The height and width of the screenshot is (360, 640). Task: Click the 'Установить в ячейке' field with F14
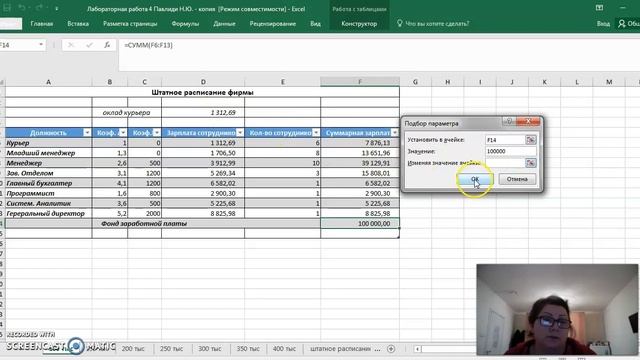click(x=505, y=140)
